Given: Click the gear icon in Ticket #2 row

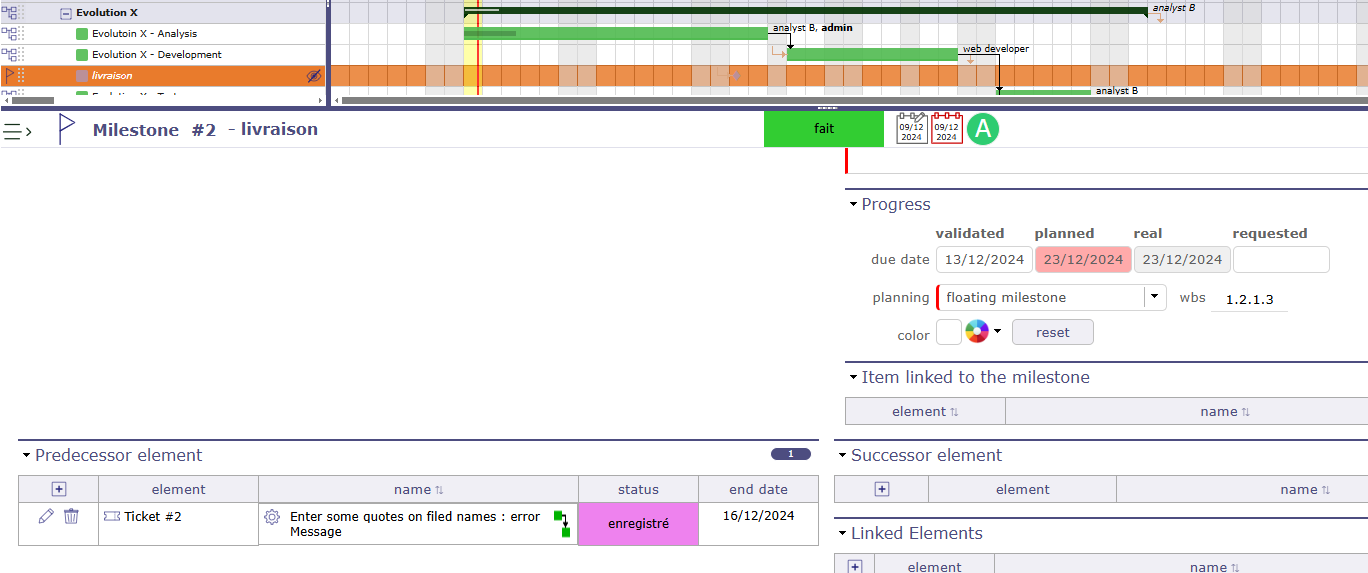Looking at the screenshot, I should click(x=272, y=517).
